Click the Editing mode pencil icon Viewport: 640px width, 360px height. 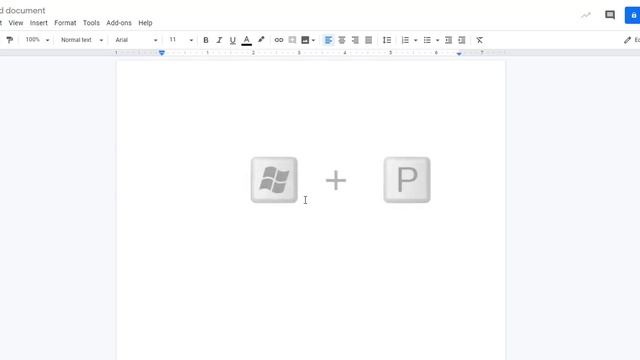tap(627, 40)
